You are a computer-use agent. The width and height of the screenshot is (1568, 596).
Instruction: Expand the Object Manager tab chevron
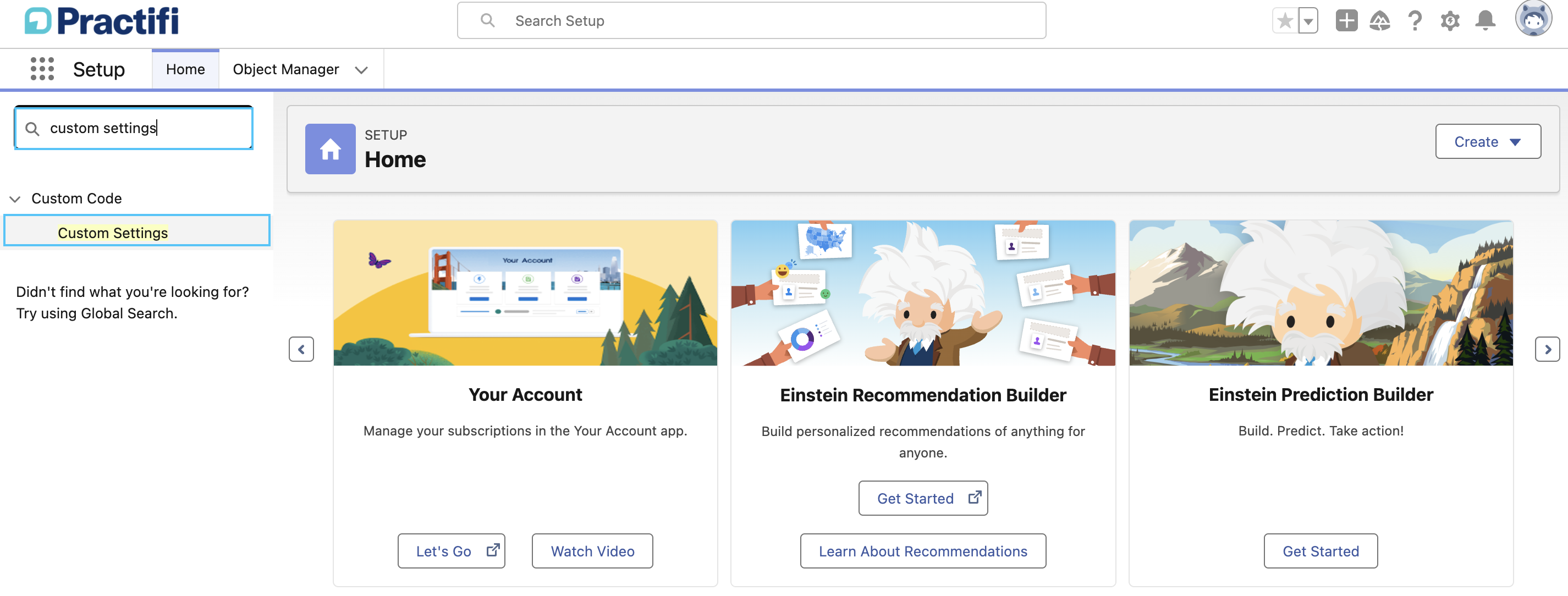click(361, 70)
